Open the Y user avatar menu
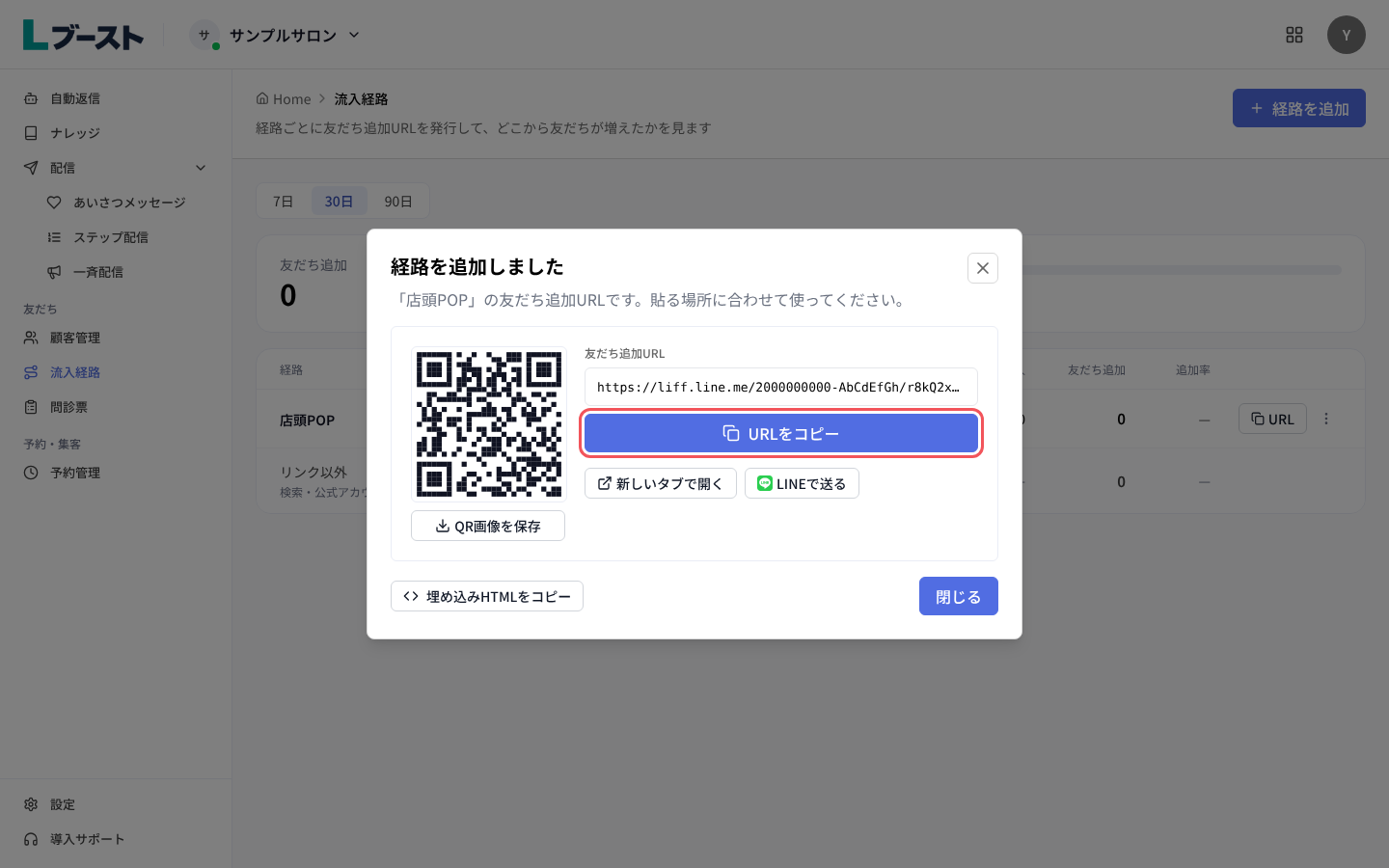This screenshot has width=1389, height=868. coord(1347,35)
